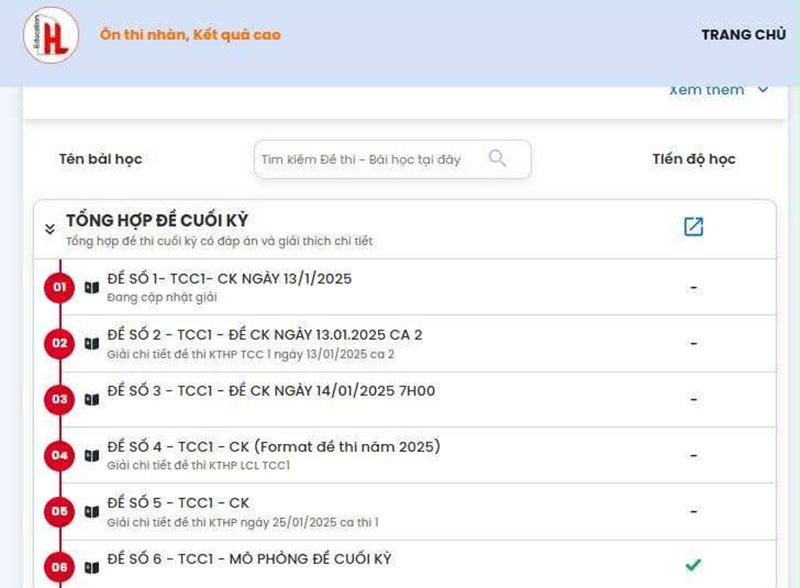Click the red 05 lesson number badge
The image size is (800, 588).
[x=59, y=511]
